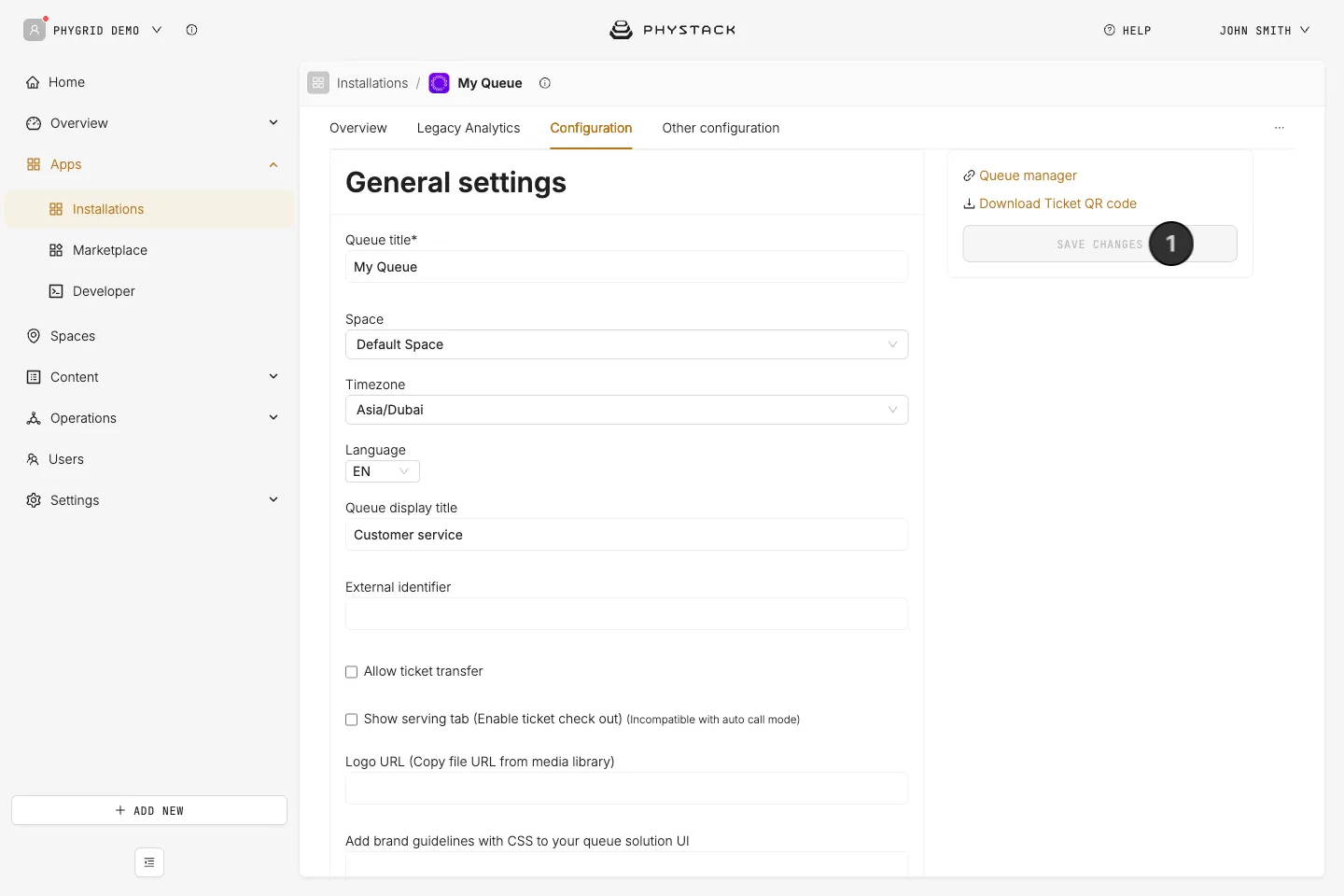Viewport: 1344px width, 896px height.
Task: Switch to the Legacy Analytics tab
Action: [x=469, y=128]
